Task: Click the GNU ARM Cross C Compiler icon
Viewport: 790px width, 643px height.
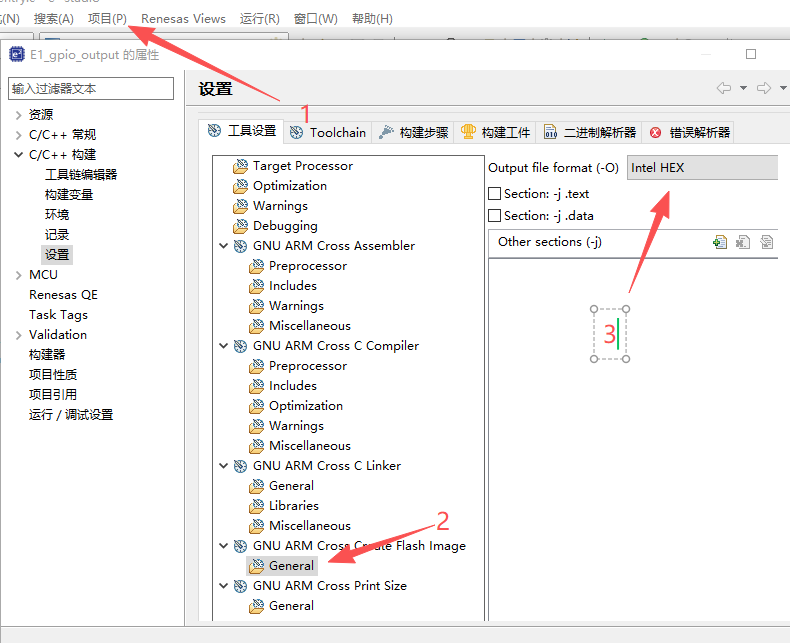Action: tap(240, 346)
